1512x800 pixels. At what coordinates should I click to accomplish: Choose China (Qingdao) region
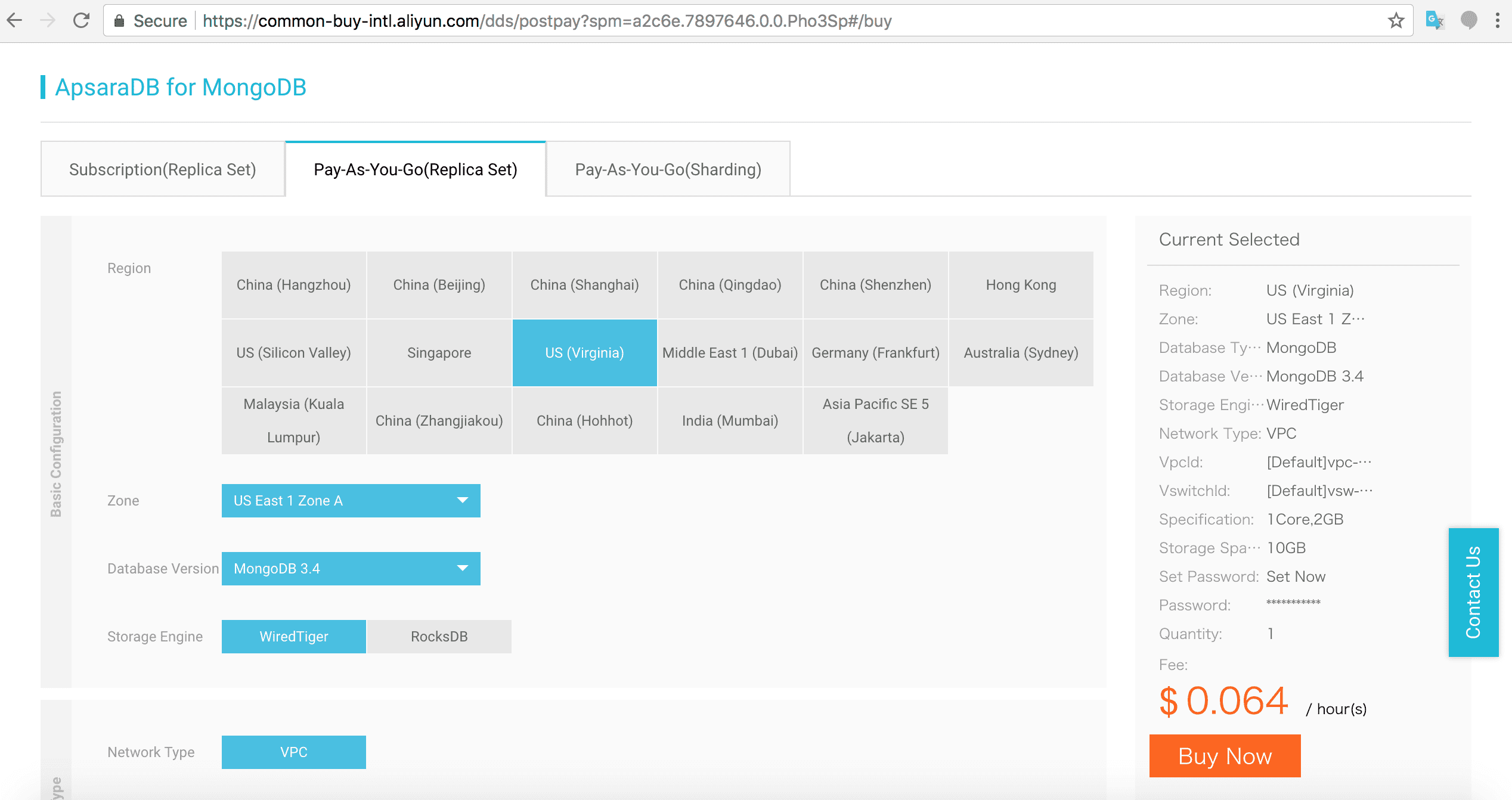pos(730,285)
